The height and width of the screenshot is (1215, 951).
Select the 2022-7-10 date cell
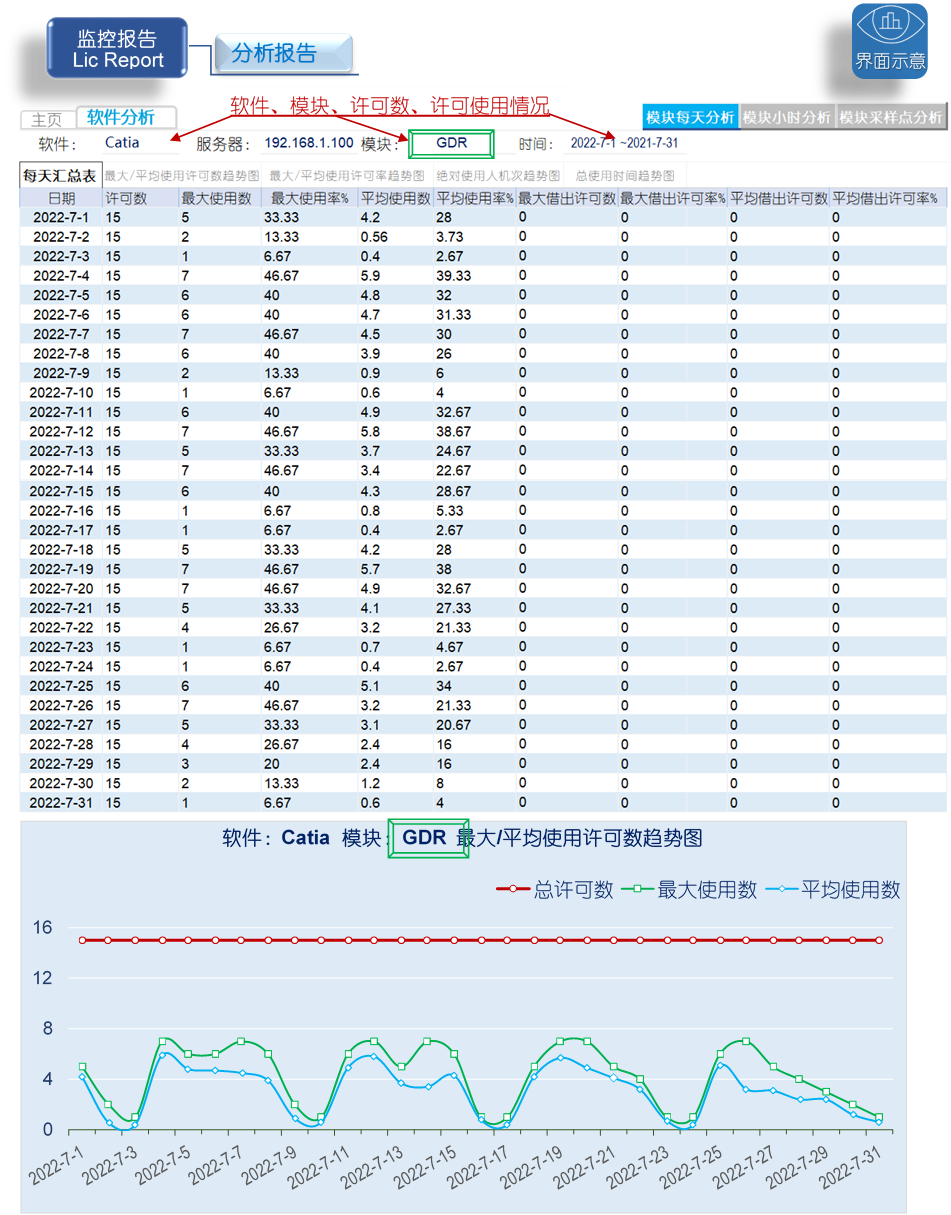coord(61,393)
